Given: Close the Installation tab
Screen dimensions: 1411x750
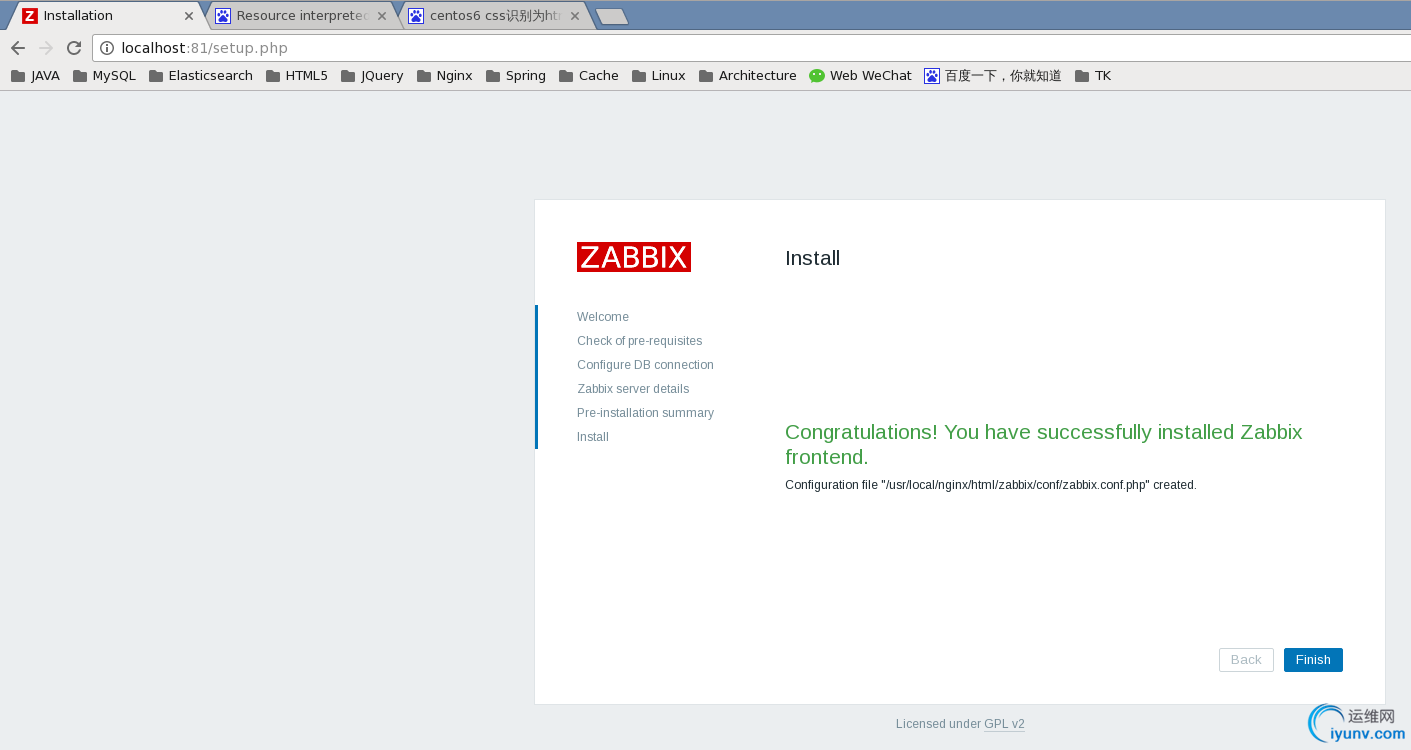Looking at the screenshot, I should pyautogui.click(x=189, y=16).
